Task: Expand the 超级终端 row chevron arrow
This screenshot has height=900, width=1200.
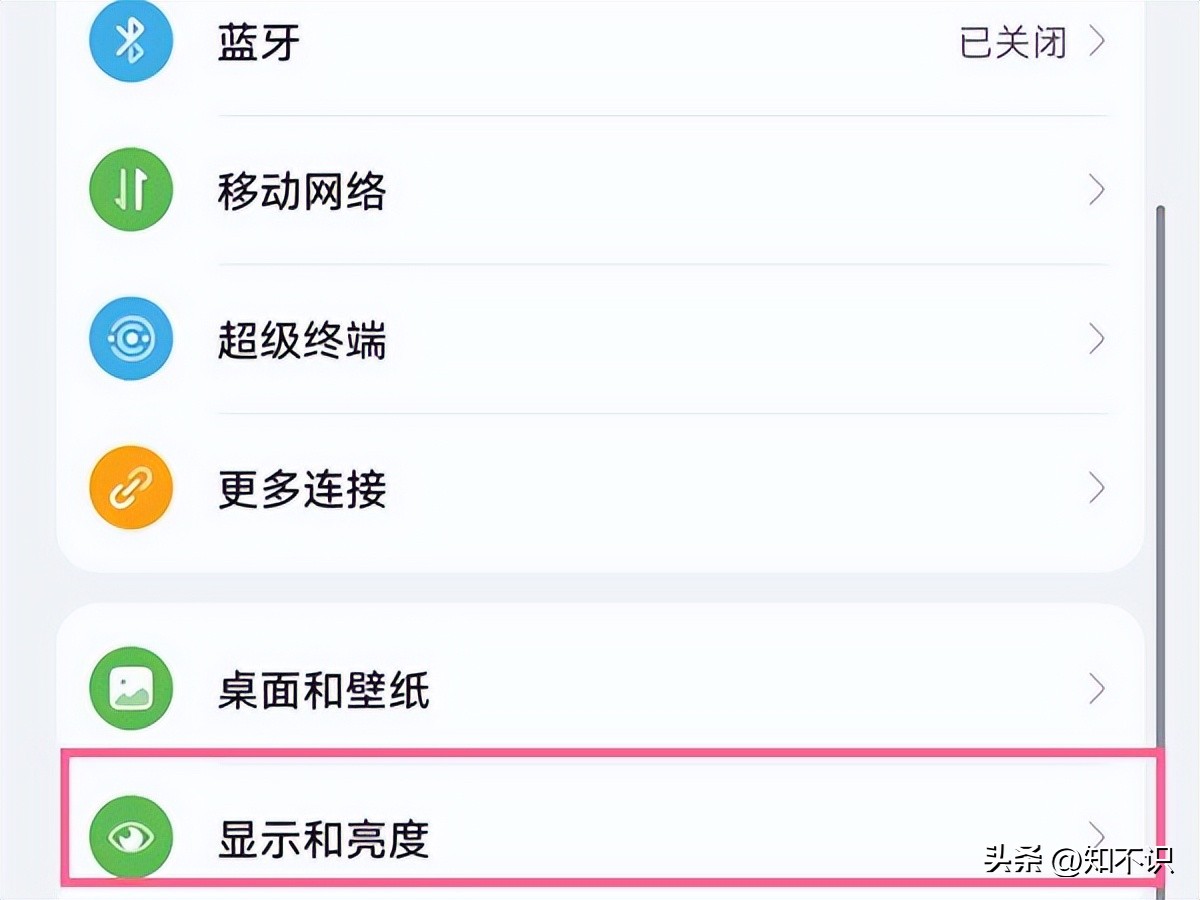Action: pyautogui.click(x=1097, y=340)
